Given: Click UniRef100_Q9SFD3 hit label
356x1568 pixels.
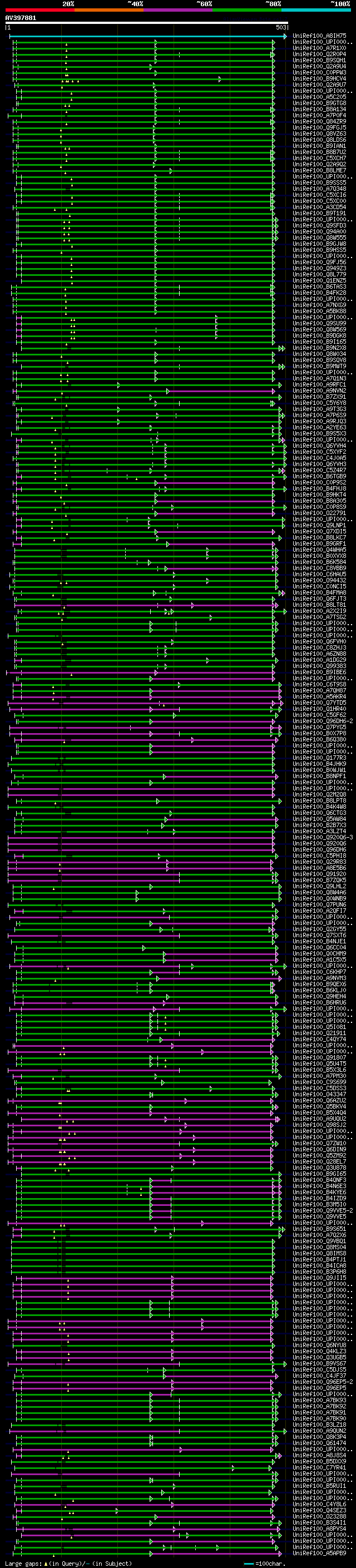Looking at the screenshot, I should pos(319,225).
